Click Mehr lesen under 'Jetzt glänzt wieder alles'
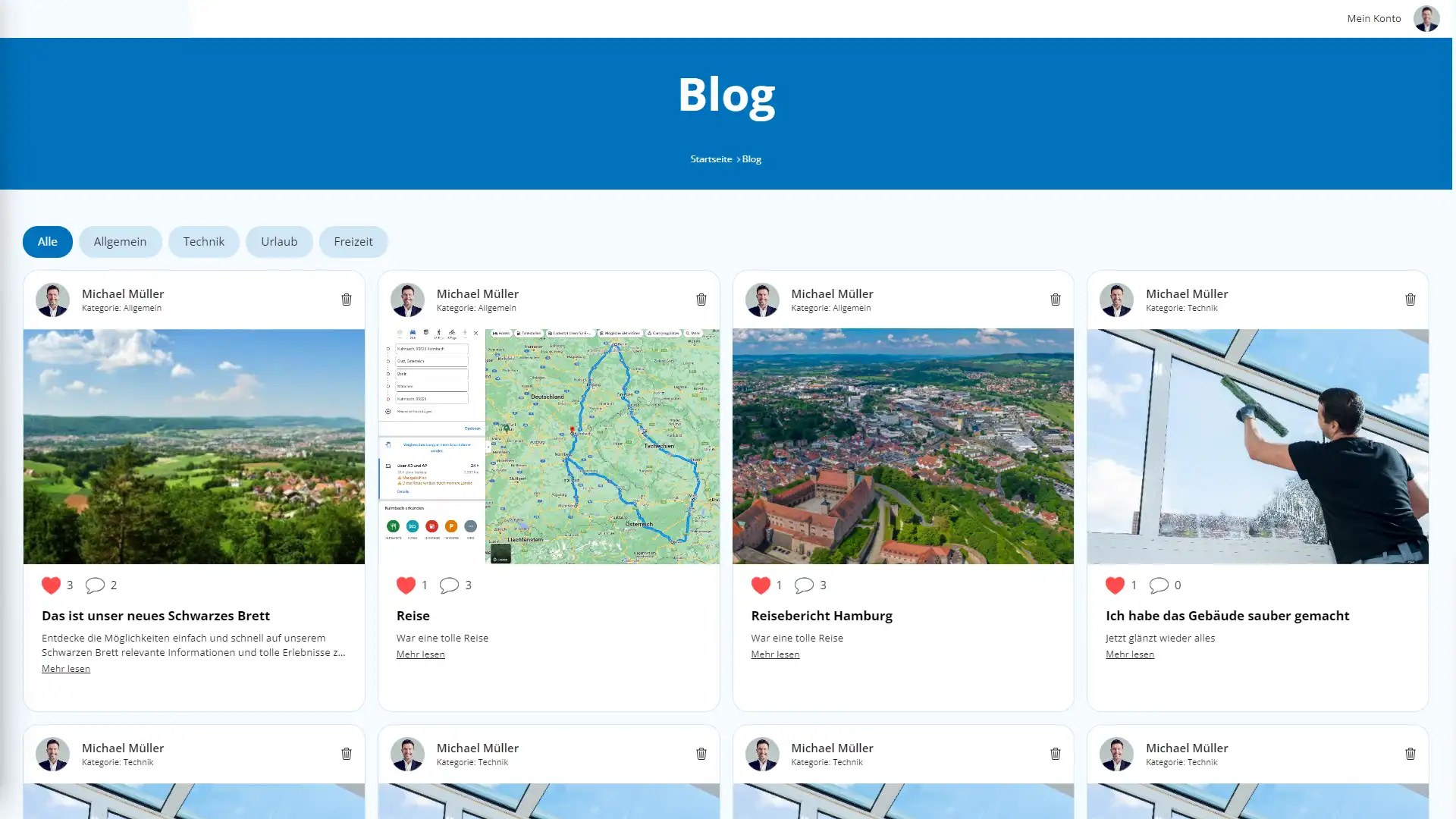The height and width of the screenshot is (819, 1456). point(1130,654)
